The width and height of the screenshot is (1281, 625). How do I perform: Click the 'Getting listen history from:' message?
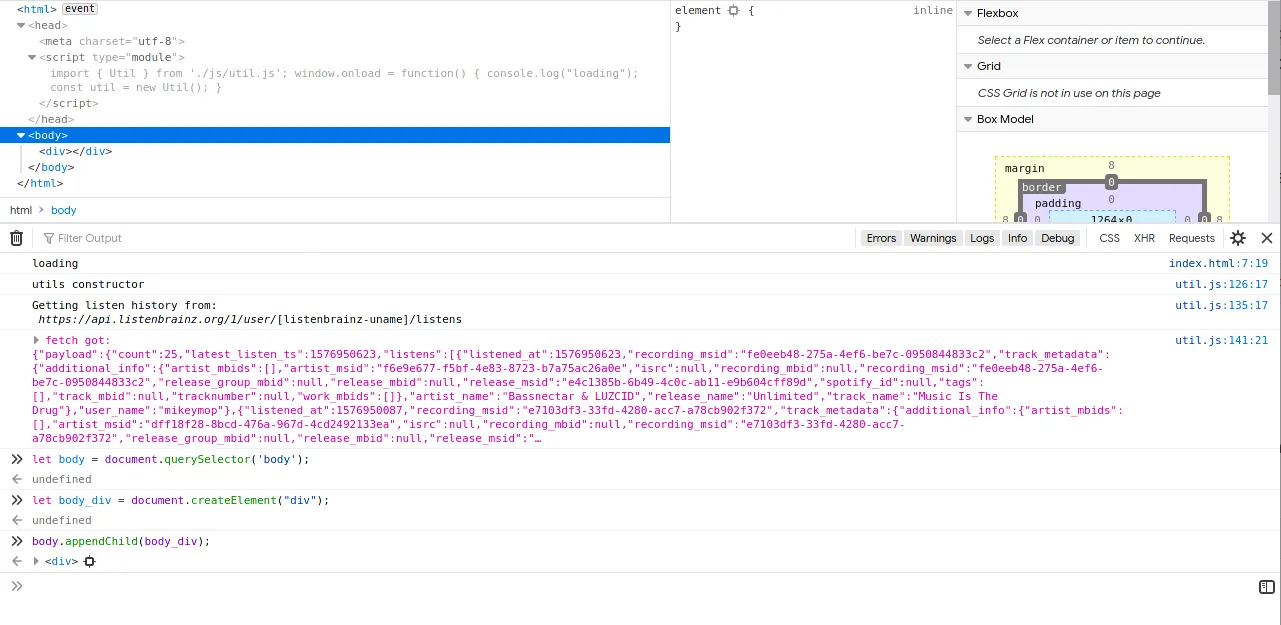124,306
